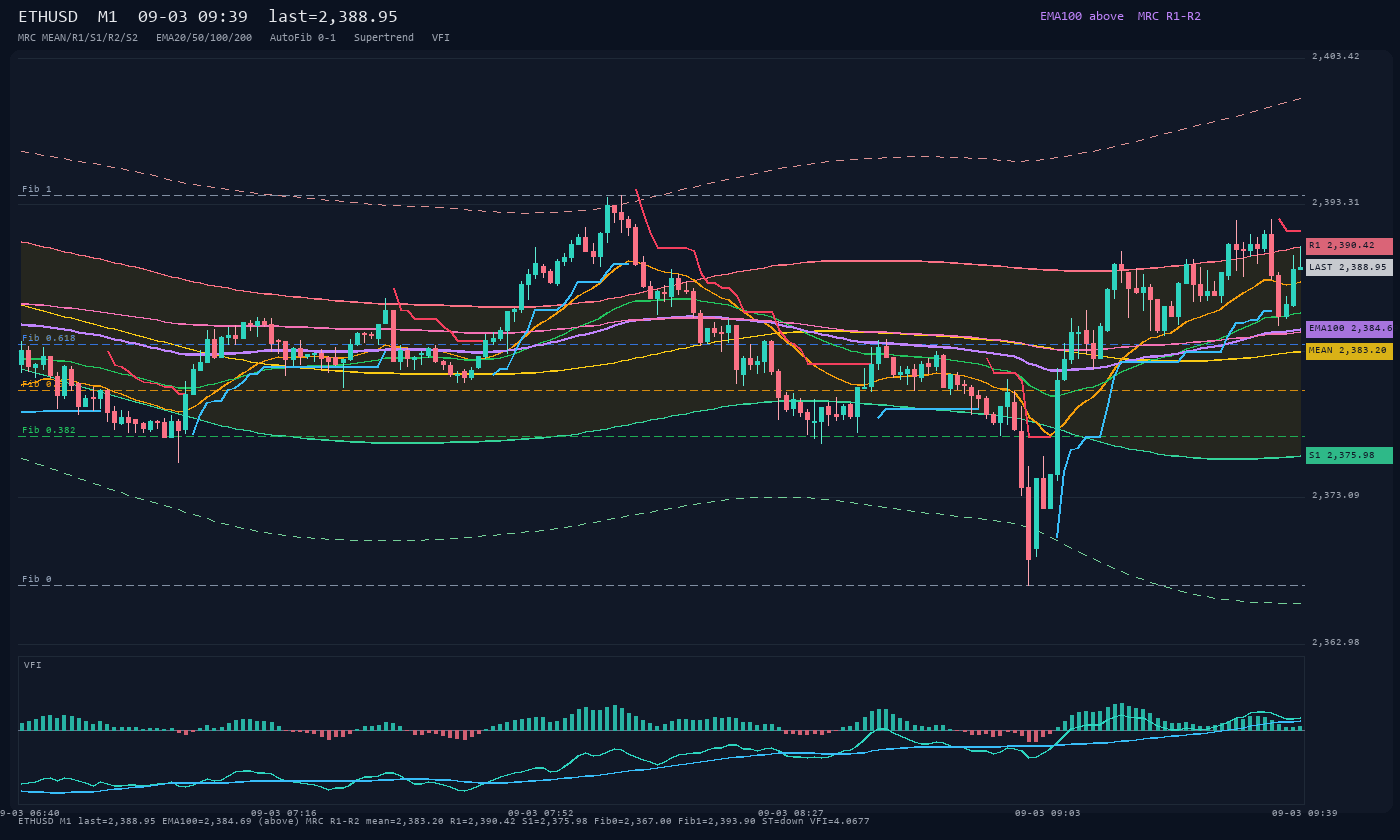The height and width of the screenshot is (840, 1400).
Task: Click the 09-03 07:16 time axis label
Action: point(283,813)
